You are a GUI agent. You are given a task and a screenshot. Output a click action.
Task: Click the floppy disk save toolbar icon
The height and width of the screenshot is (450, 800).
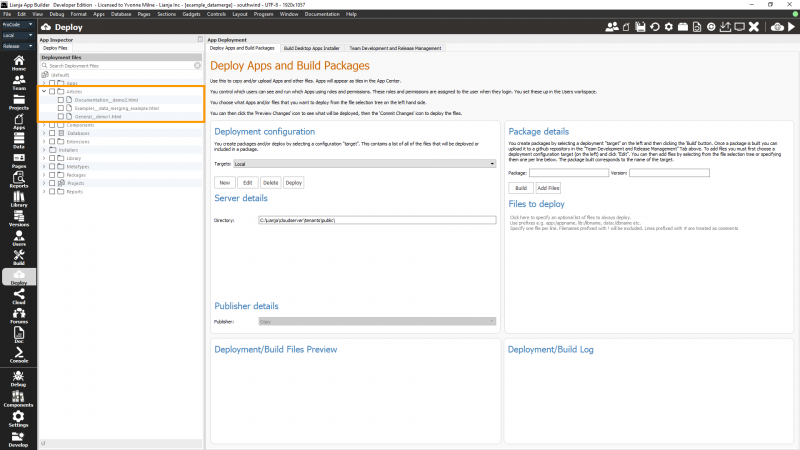640,27
